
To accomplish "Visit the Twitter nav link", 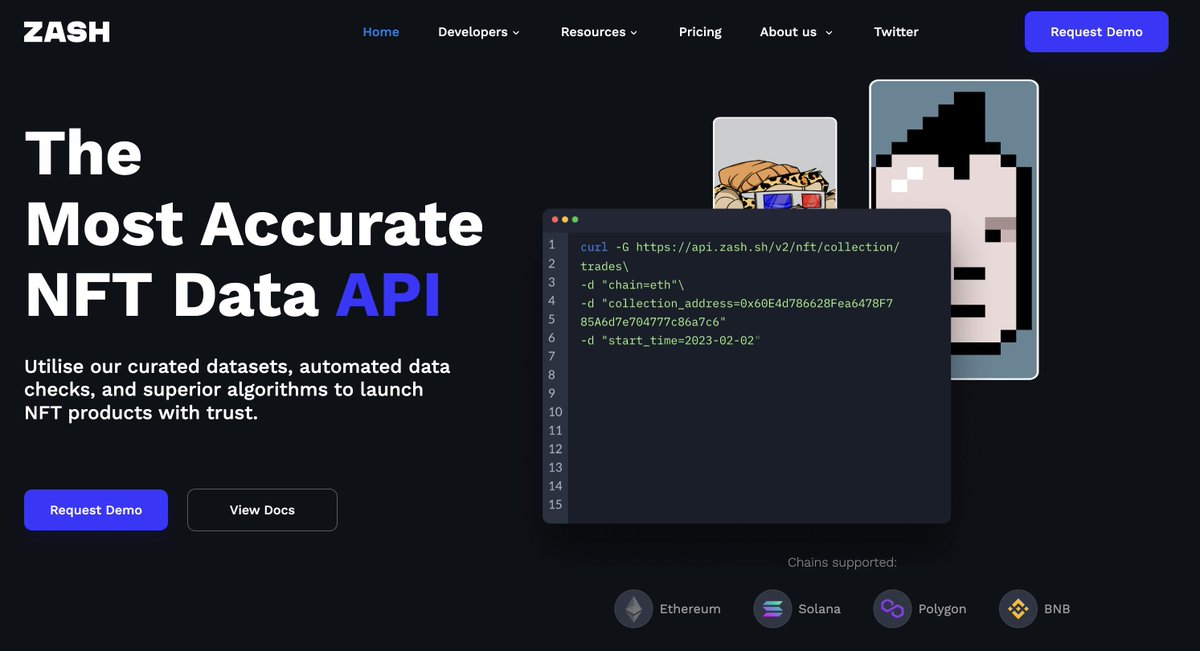I will [896, 32].
